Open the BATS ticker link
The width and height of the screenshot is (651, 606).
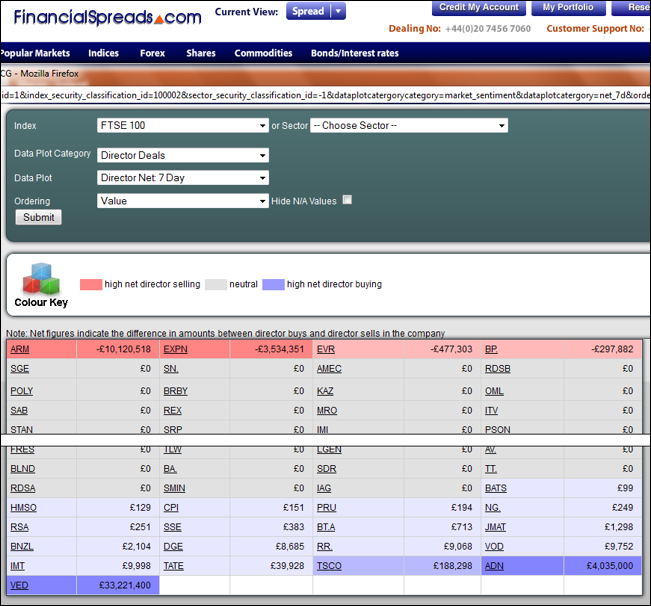coord(496,488)
